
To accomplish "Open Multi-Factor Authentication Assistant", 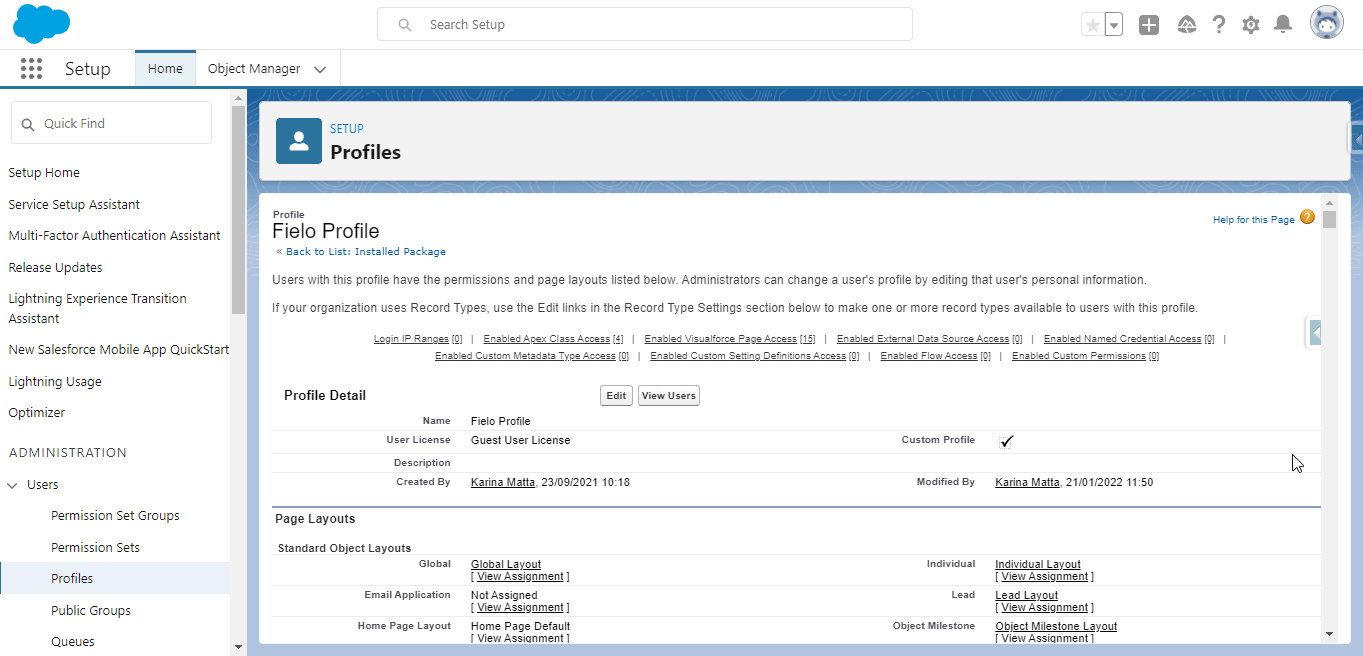I will 114,235.
